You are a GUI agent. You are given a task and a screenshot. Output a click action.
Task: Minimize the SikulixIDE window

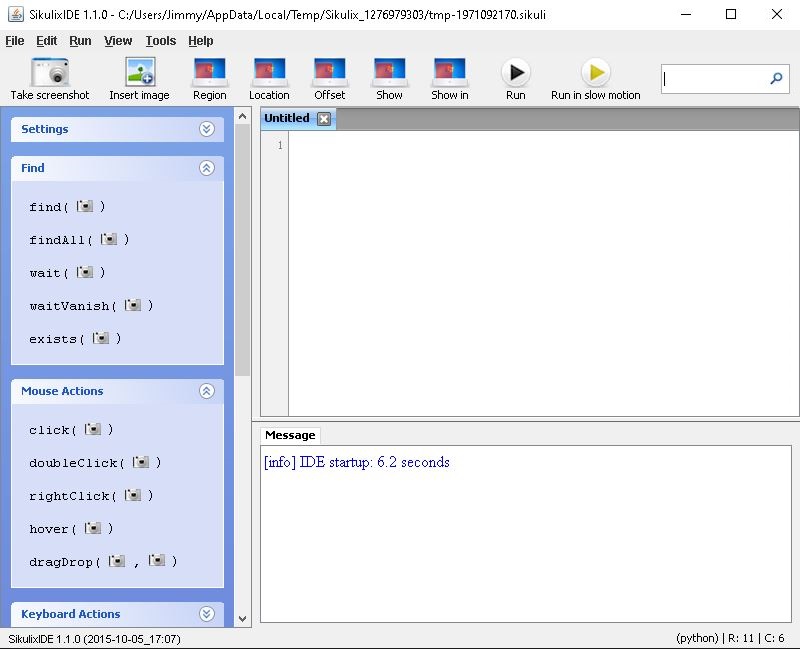[x=686, y=14]
